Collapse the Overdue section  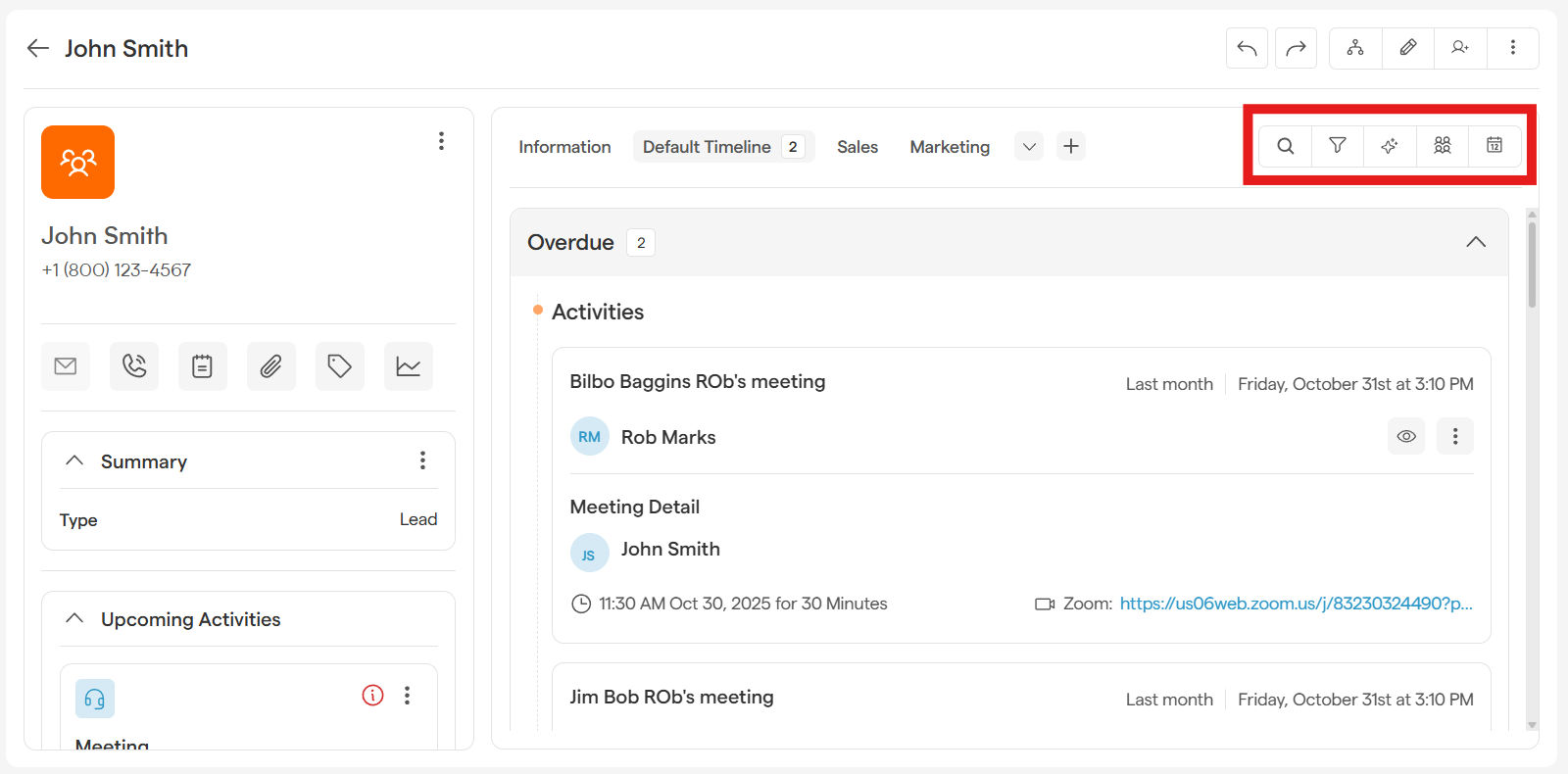click(x=1475, y=242)
